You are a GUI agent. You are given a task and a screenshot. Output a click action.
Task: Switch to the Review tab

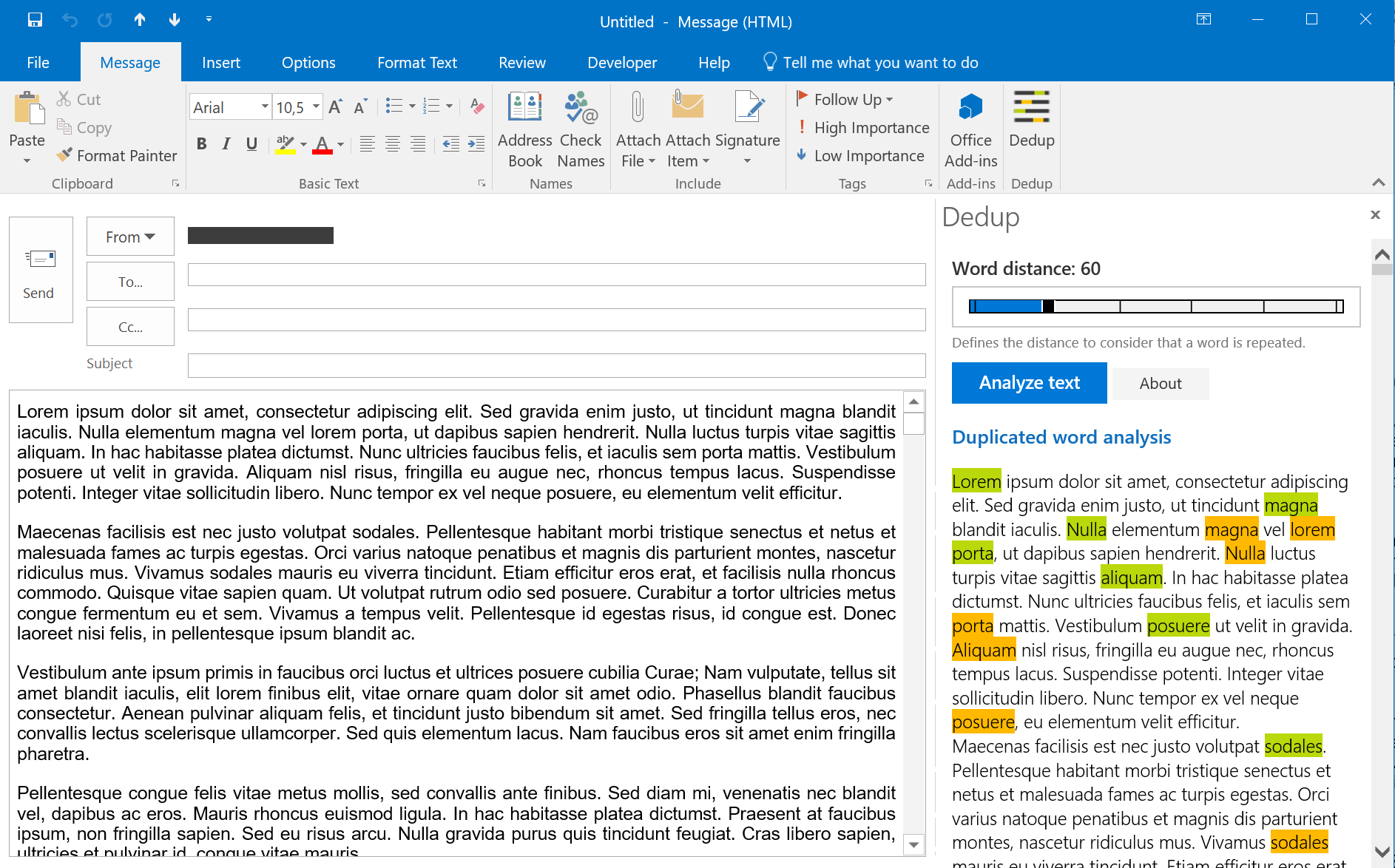pyautogui.click(x=522, y=63)
